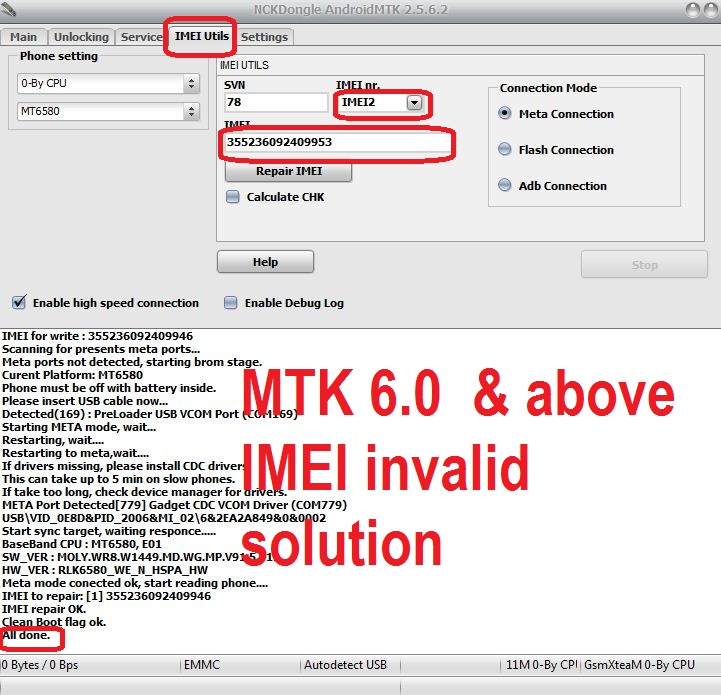
Task: Expand the IMEI2 number dropdown arrow
Action: 414,103
